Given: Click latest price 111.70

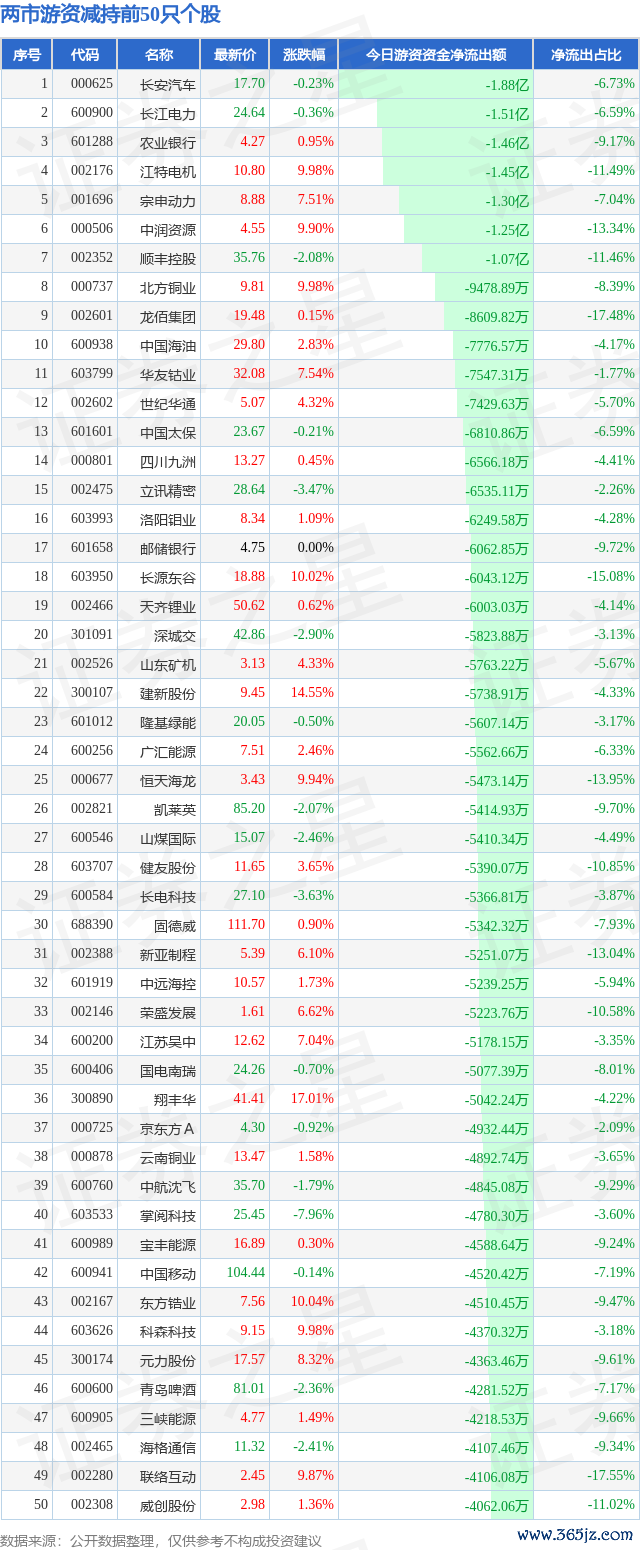Looking at the screenshot, I should pos(245,925).
